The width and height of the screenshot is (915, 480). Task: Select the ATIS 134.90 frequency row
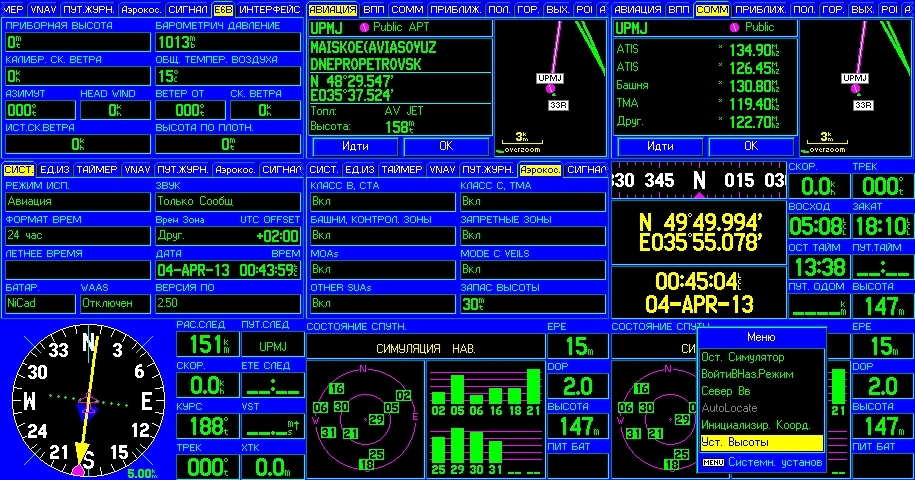coord(704,50)
